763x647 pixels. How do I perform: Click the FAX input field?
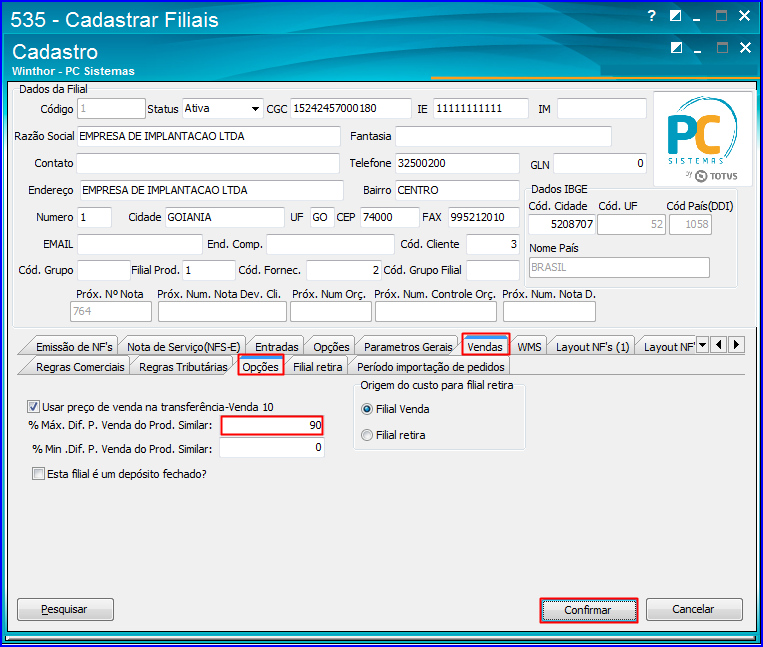(484, 217)
